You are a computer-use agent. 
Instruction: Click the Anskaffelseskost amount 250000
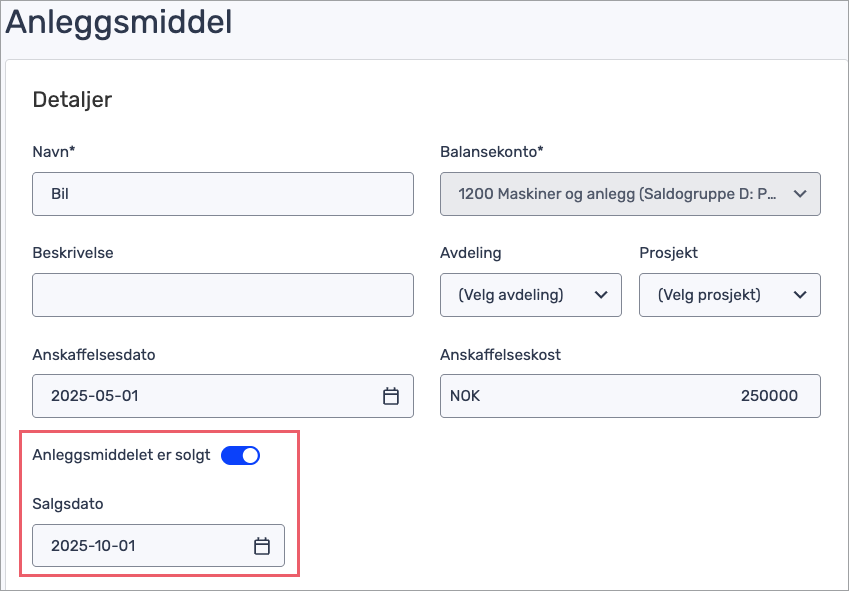coord(769,396)
